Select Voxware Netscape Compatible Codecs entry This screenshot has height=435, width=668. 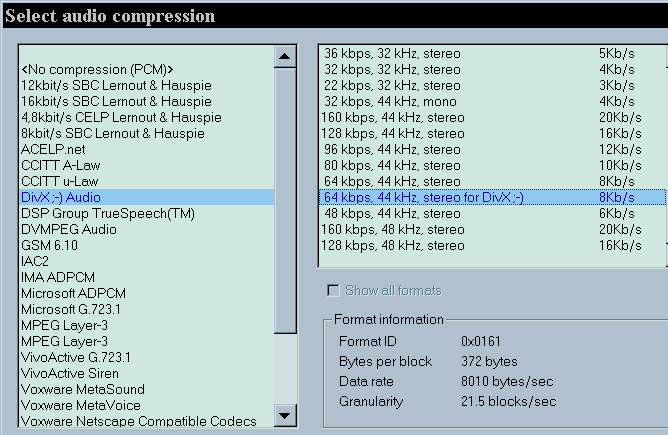(x=138, y=421)
